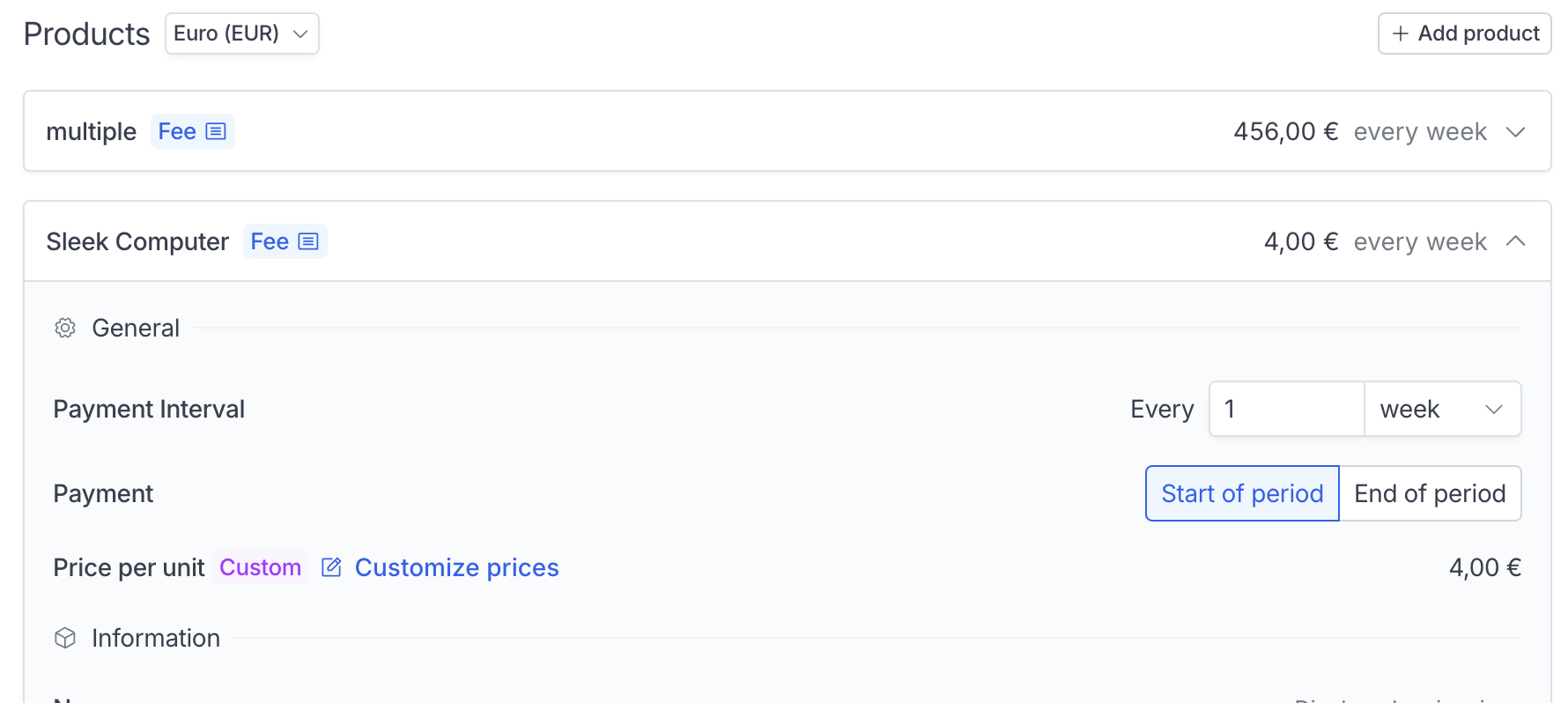Click the list icon in multiple's Fee badge

point(216,131)
